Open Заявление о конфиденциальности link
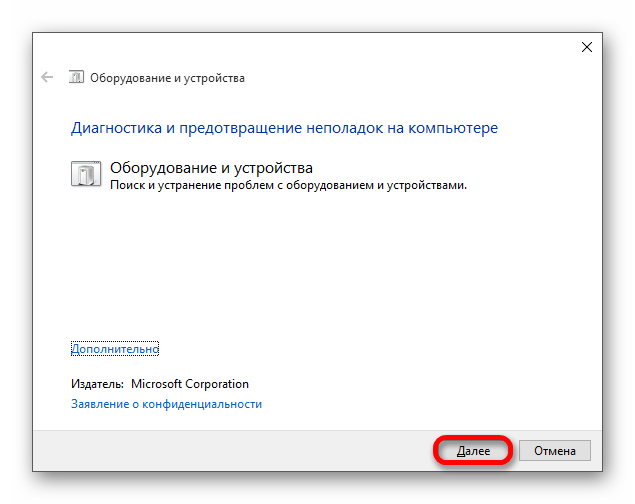The width and height of the screenshot is (635, 504). (166, 404)
